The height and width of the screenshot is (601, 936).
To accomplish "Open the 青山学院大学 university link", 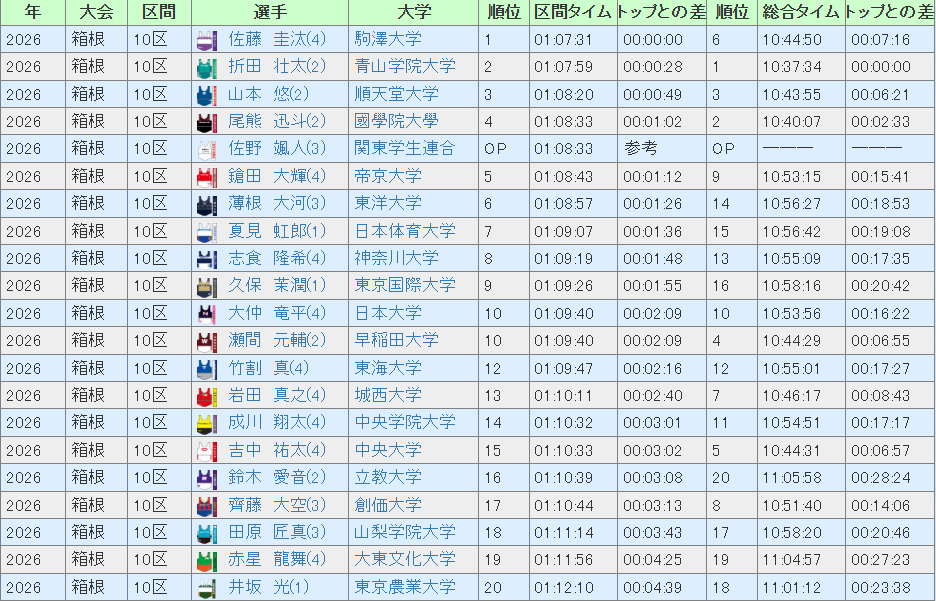I will point(405,67).
